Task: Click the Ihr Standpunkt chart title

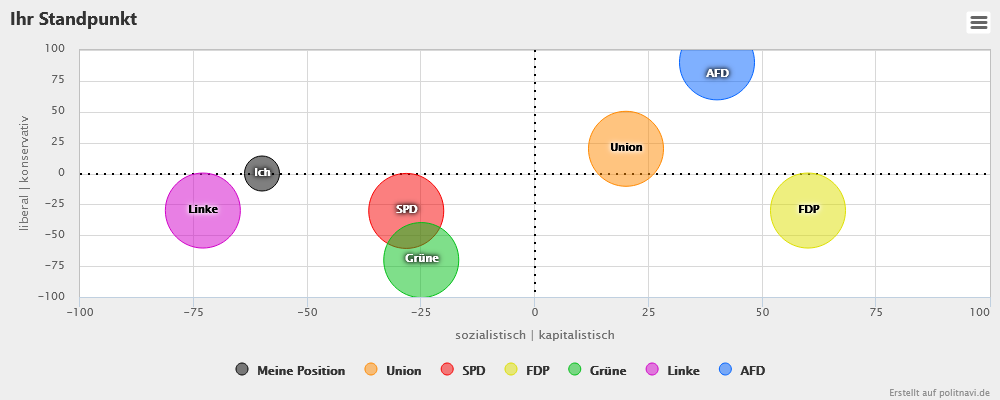Action: (x=74, y=20)
